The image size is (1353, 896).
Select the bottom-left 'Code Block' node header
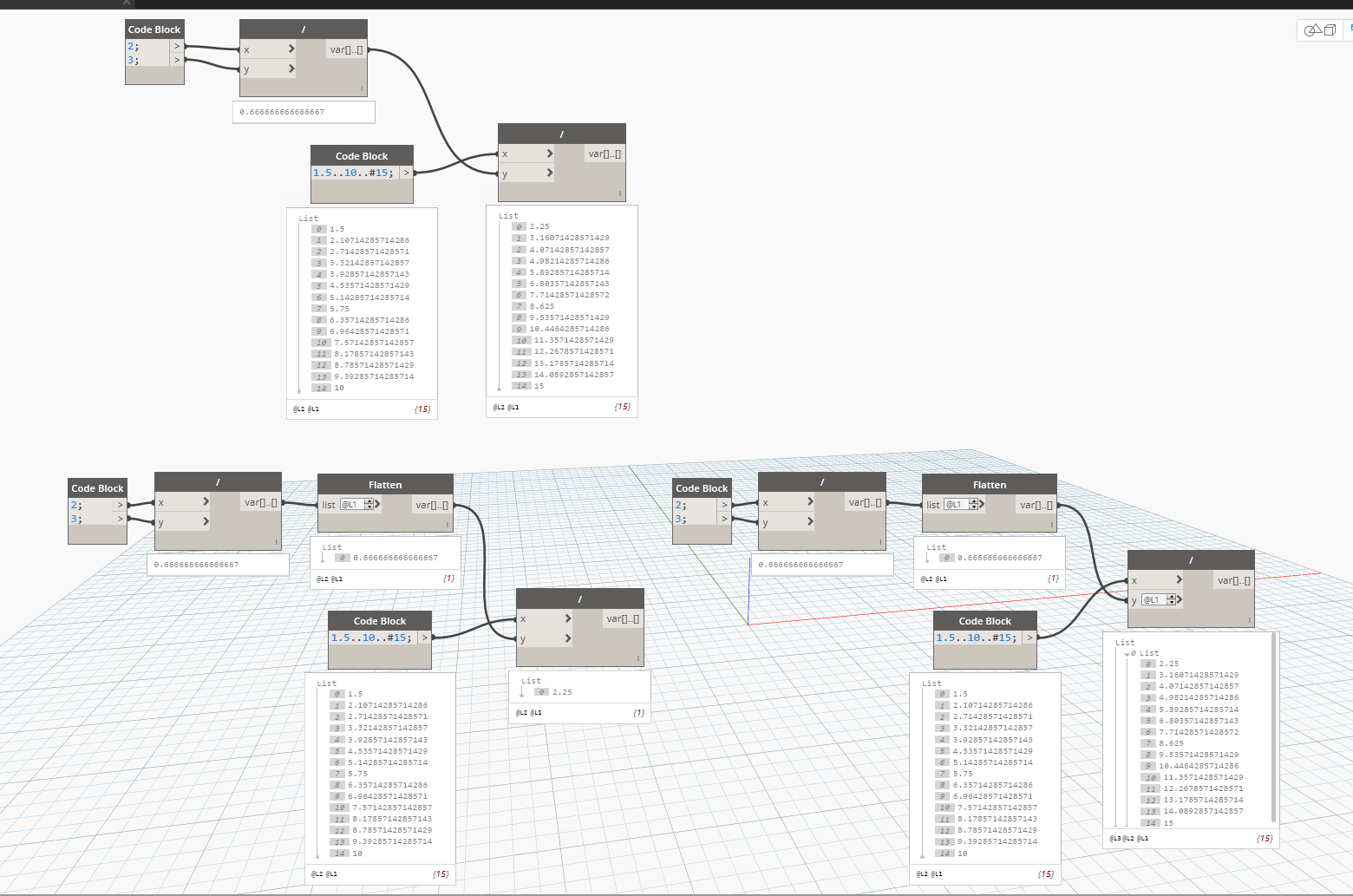tap(97, 488)
